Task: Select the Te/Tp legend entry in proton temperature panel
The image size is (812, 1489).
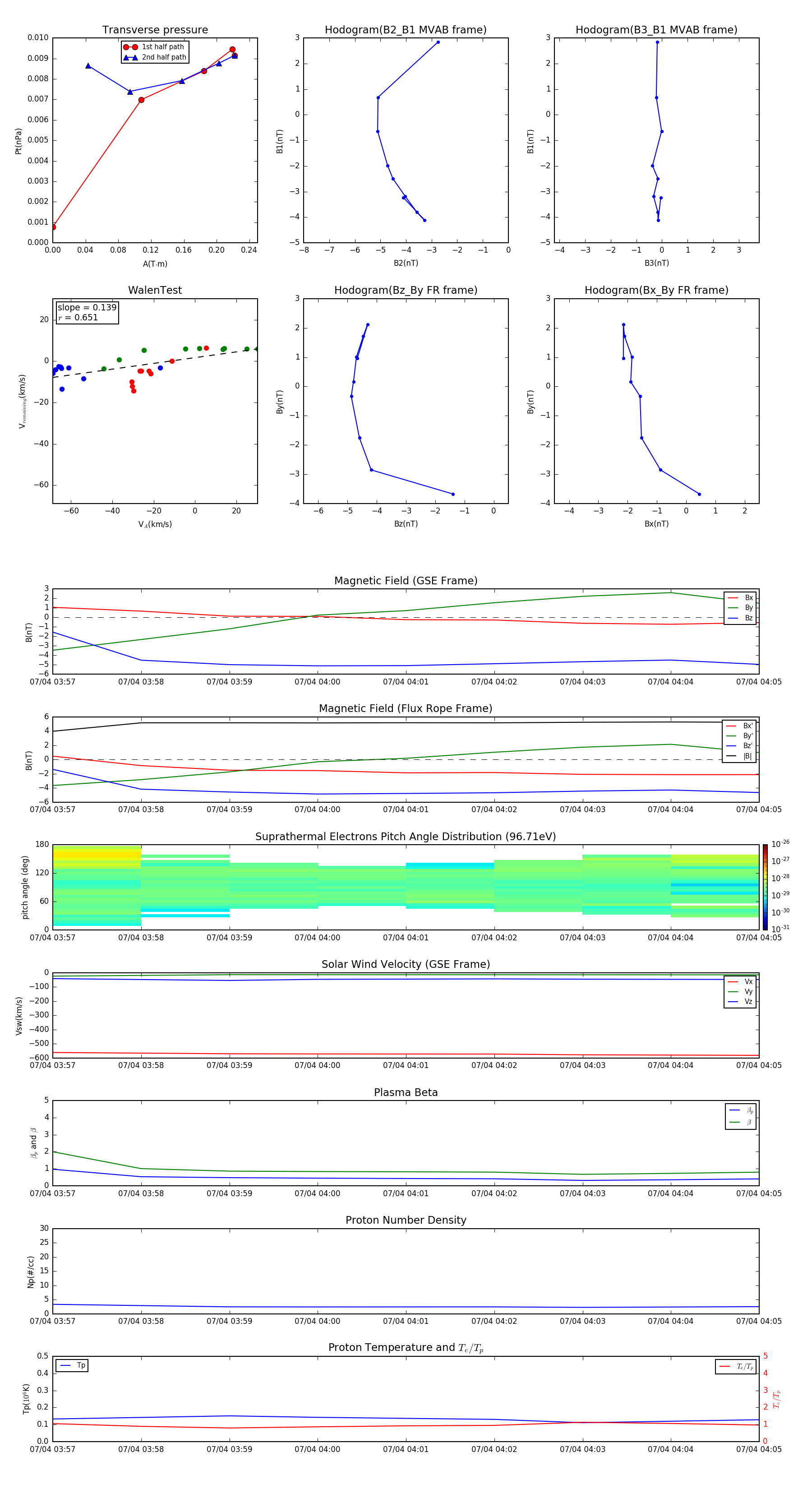Action: (x=736, y=1366)
